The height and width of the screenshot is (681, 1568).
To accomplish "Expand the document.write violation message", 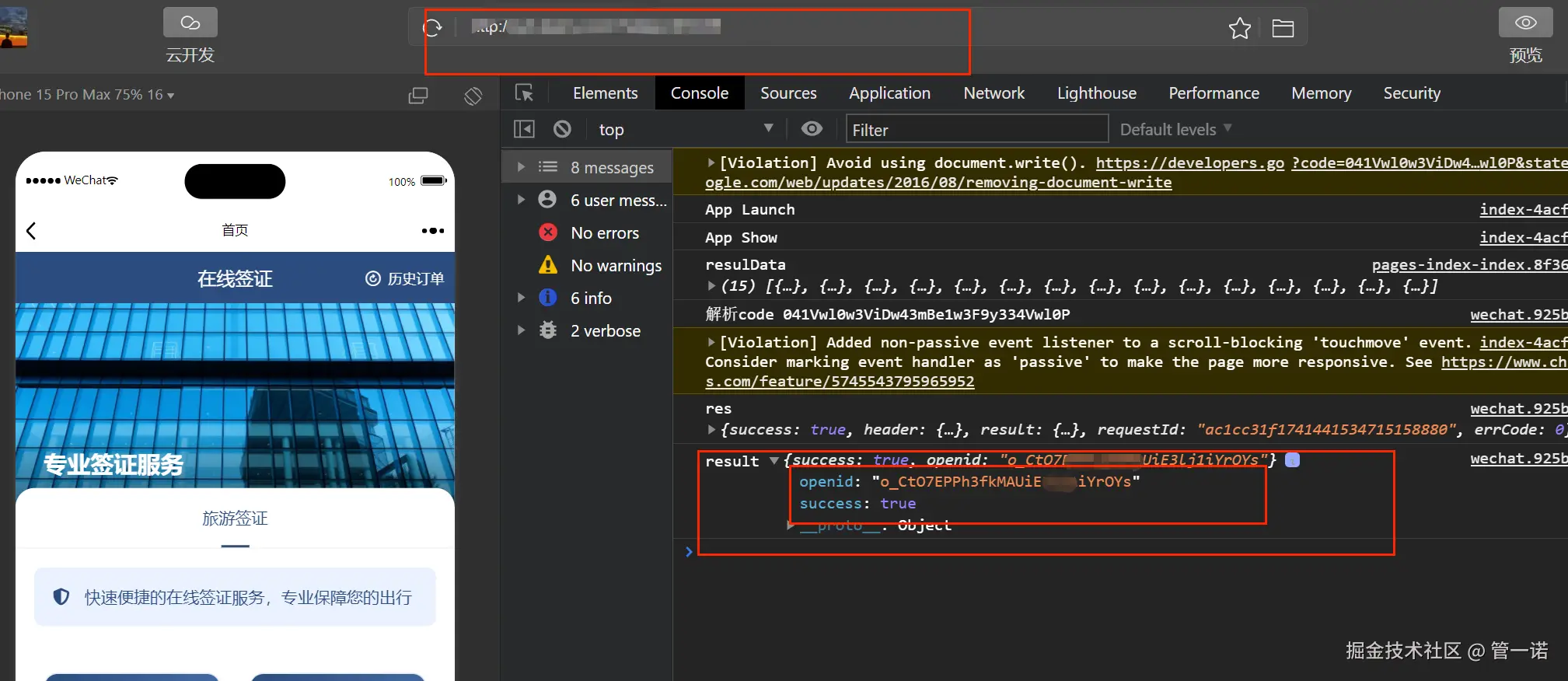I will click(x=711, y=162).
